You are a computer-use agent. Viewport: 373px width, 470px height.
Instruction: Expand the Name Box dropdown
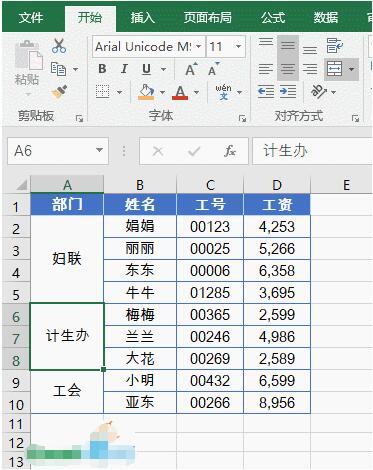pos(99,150)
